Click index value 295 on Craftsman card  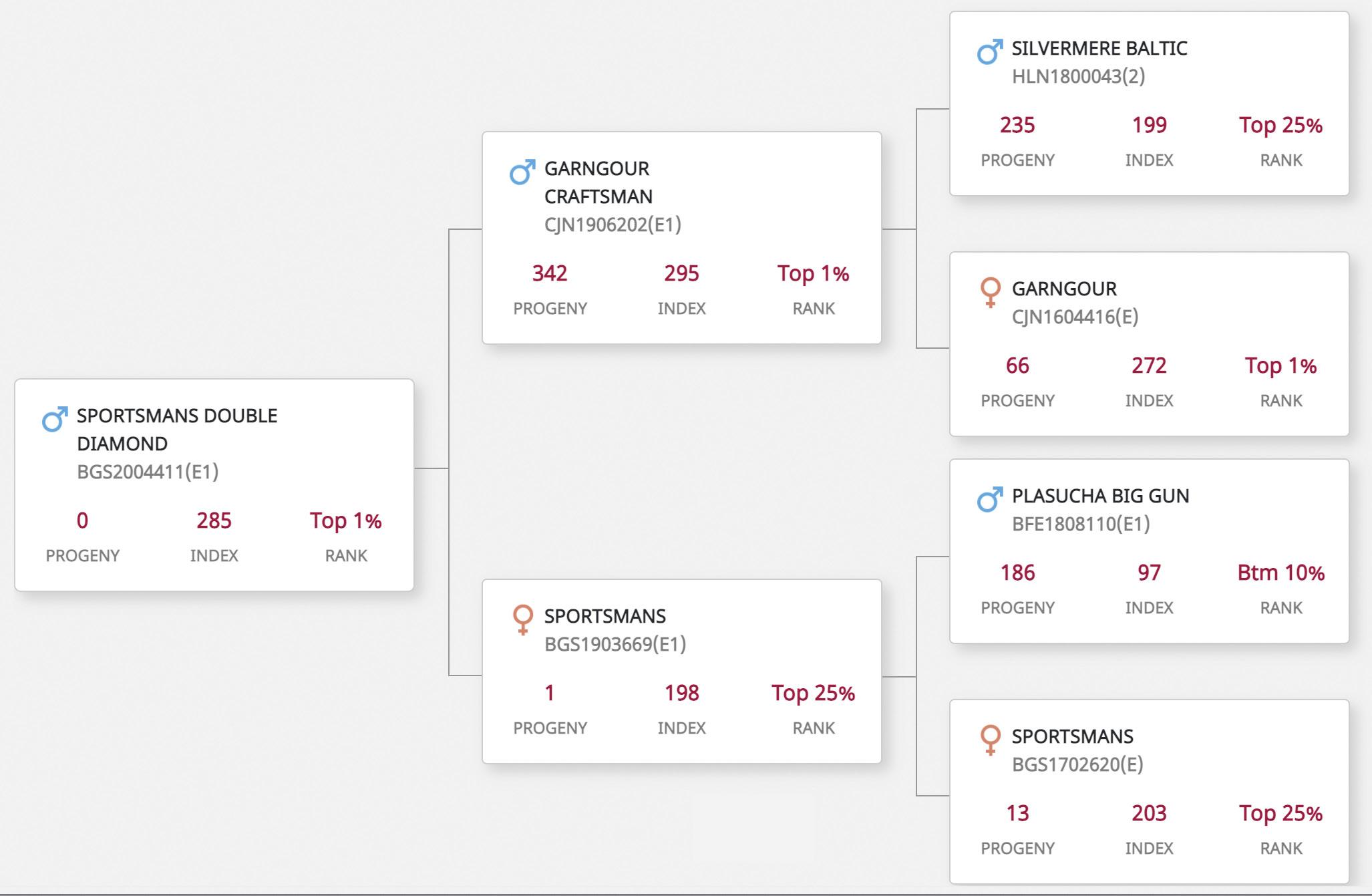pos(681,273)
